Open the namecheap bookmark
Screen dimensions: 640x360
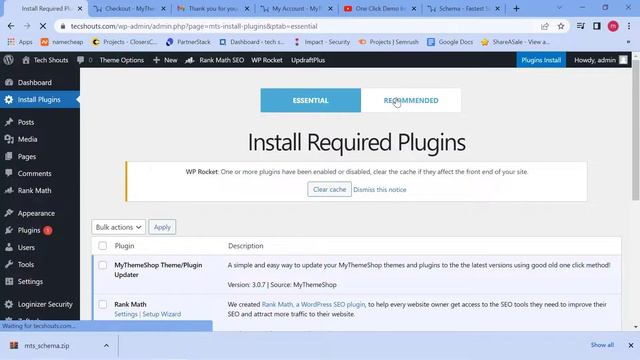(62, 42)
